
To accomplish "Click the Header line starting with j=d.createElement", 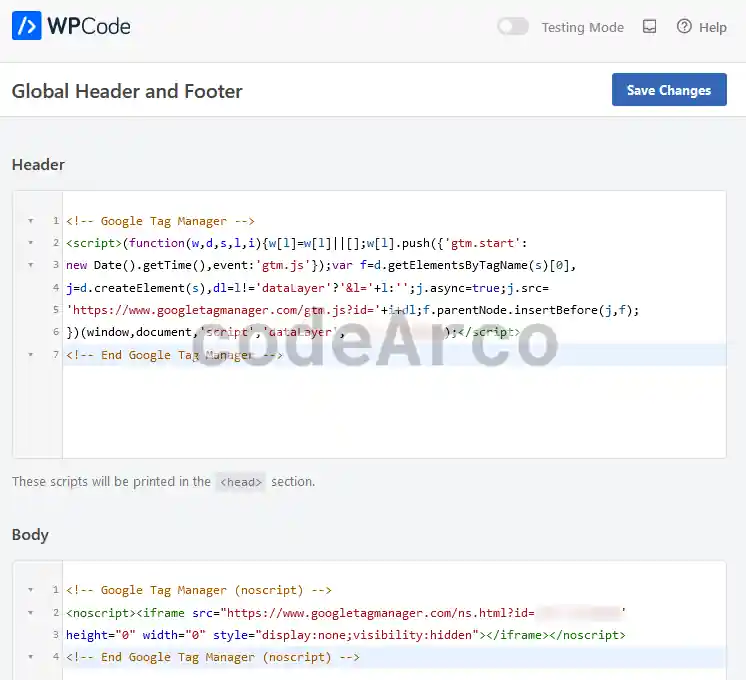I will point(307,288).
